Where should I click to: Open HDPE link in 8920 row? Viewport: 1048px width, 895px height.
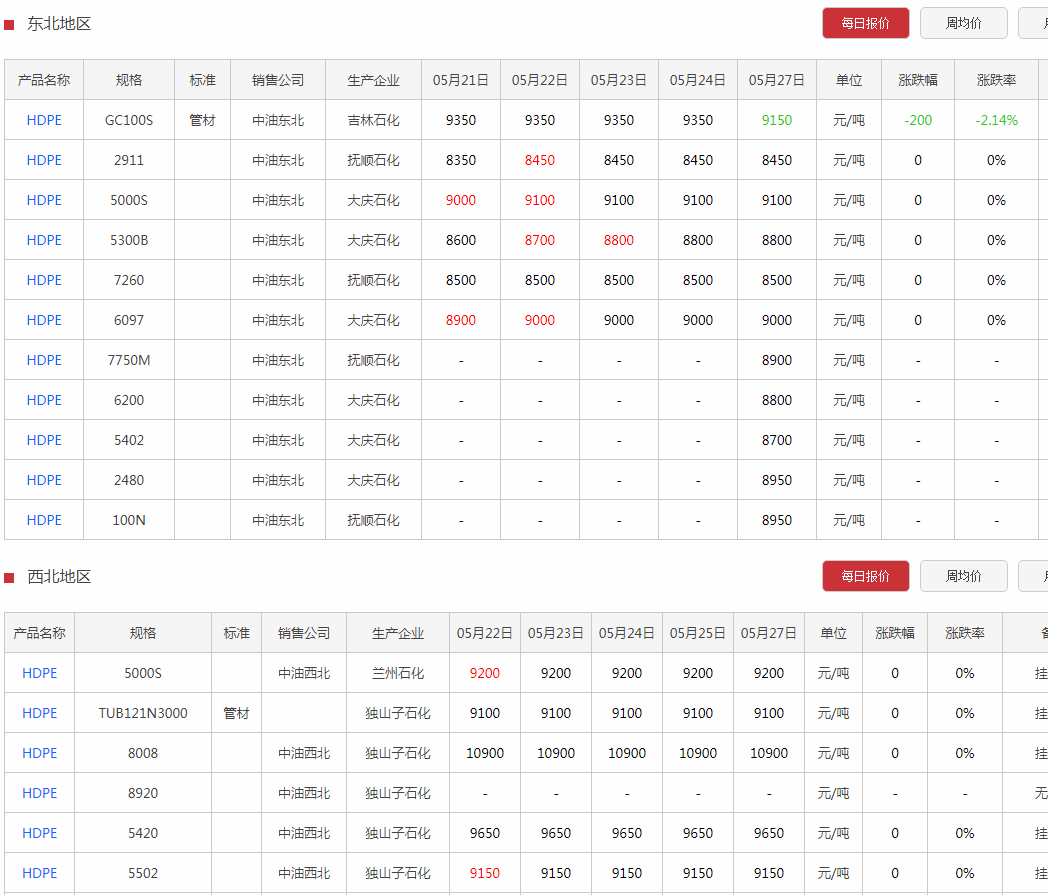click(39, 793)
